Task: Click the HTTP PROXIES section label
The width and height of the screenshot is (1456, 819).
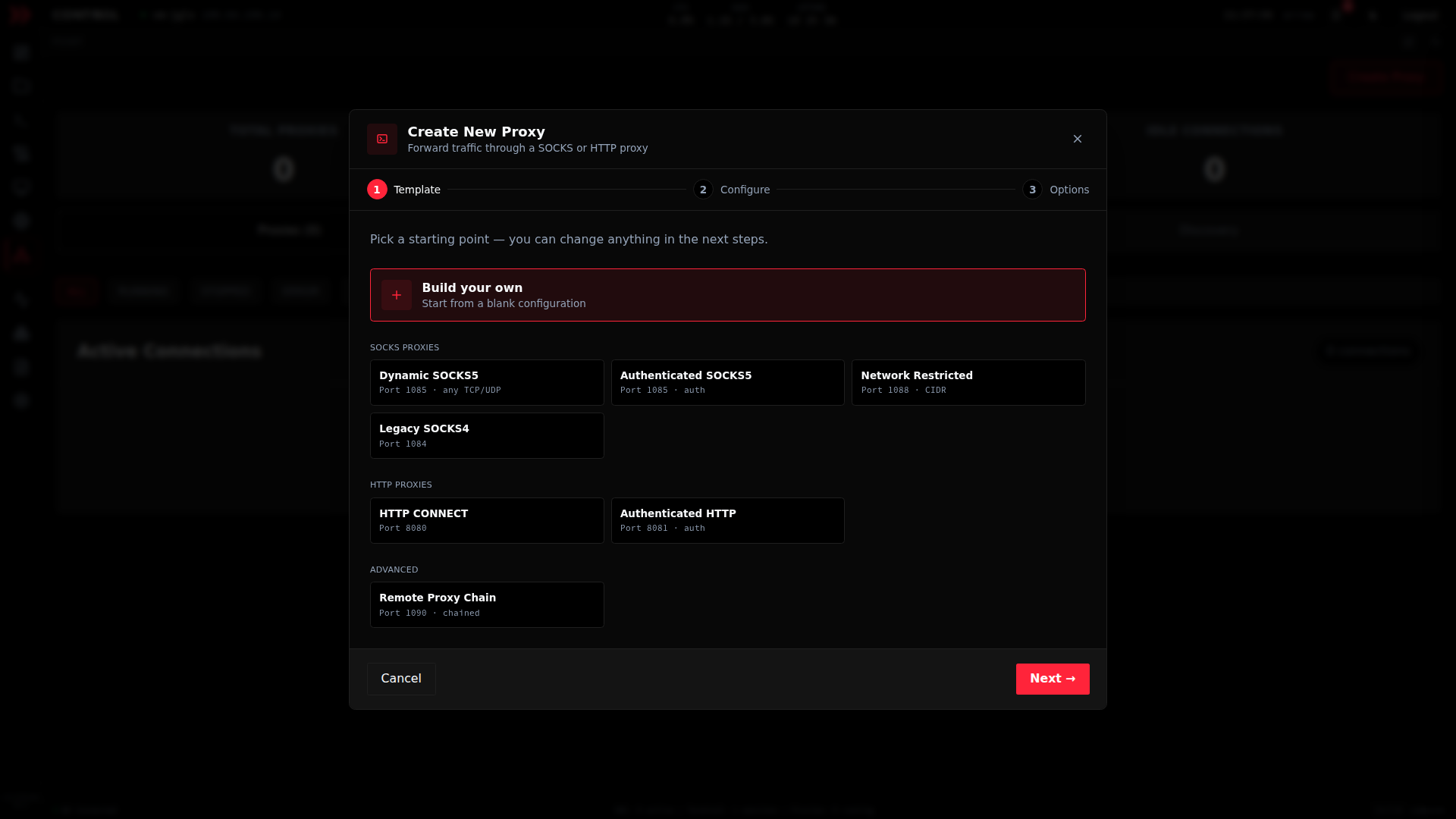Action: (400, 485)
